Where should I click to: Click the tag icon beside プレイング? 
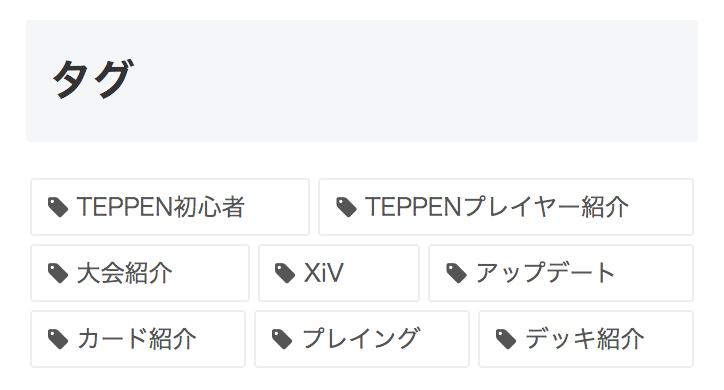(282, 339)
